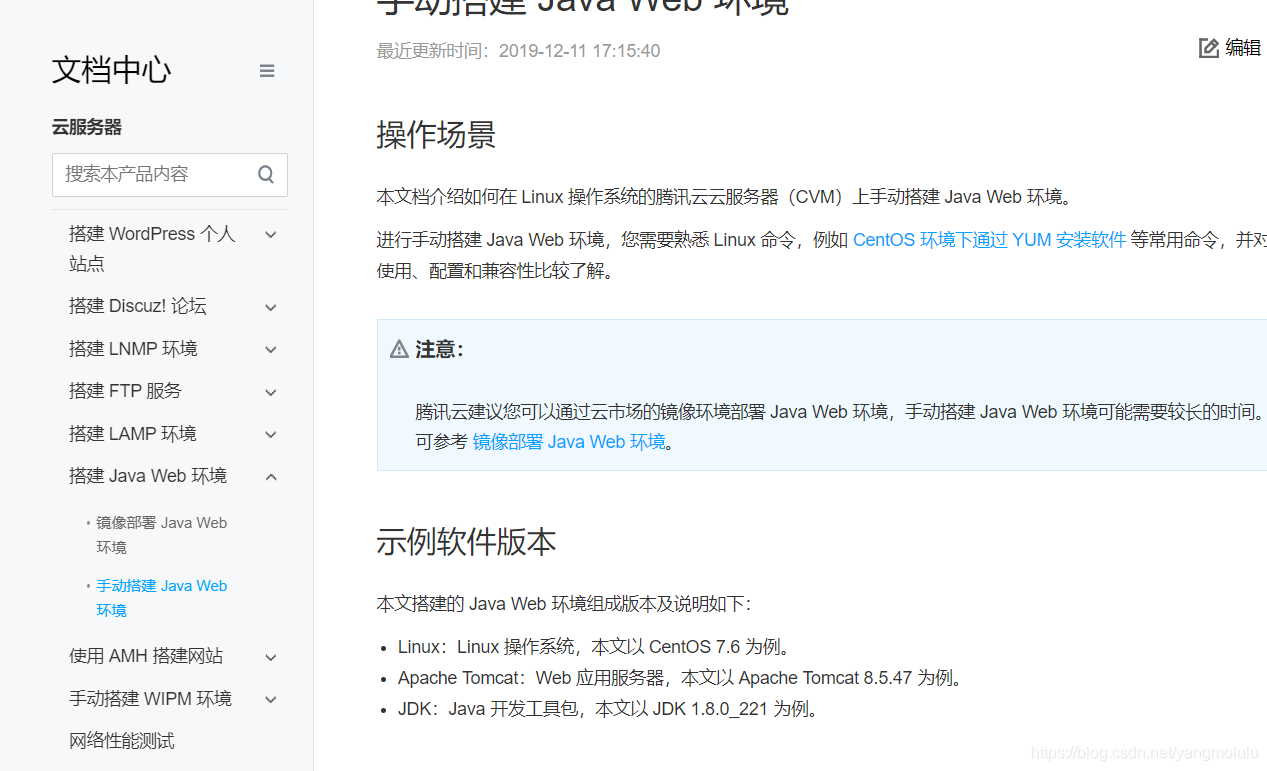Open the 文档中心 home title
The image size is (1267, 771).
tap(110, 70)
